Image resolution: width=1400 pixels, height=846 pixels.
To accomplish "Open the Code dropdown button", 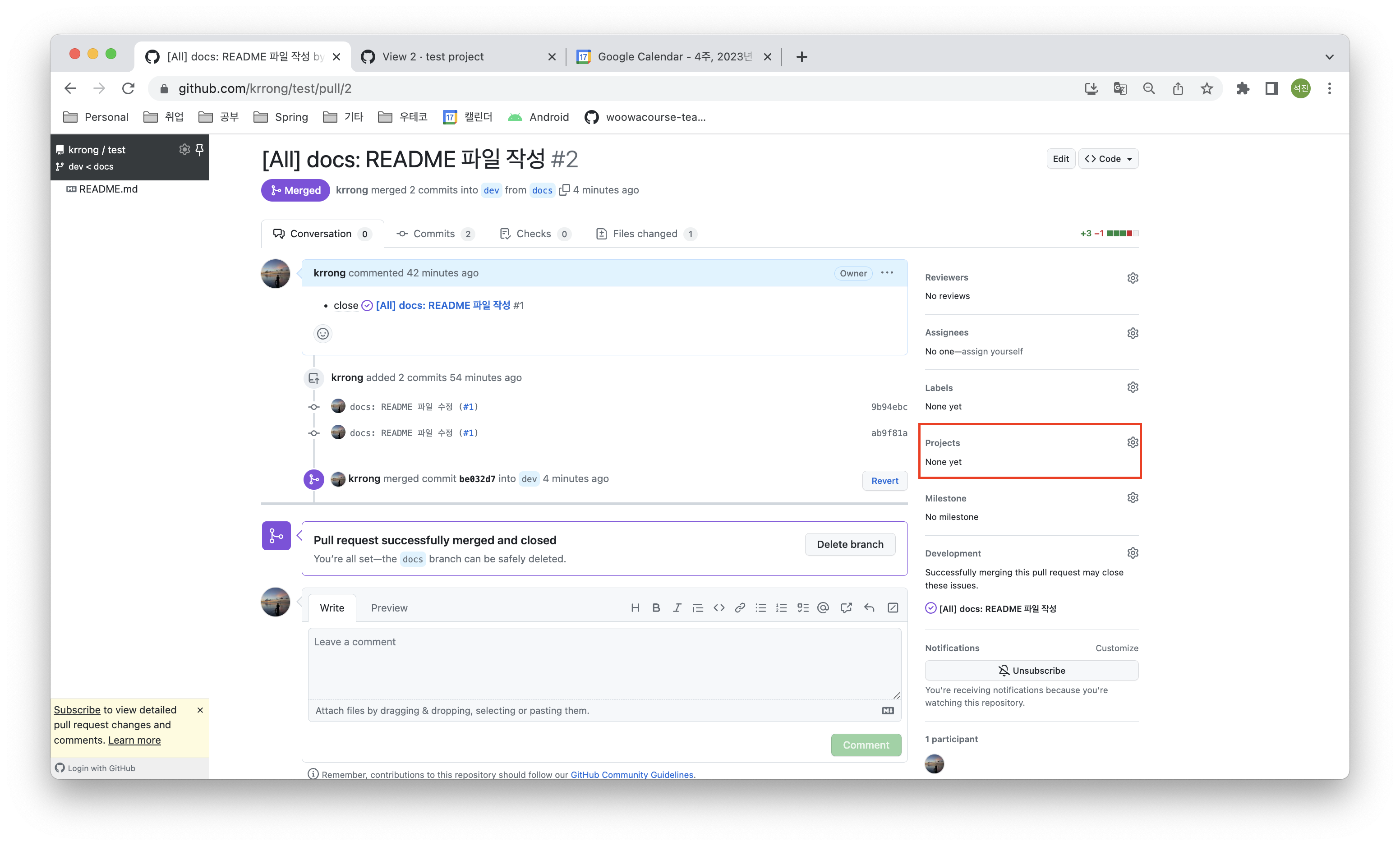I will pos(1109,159).
